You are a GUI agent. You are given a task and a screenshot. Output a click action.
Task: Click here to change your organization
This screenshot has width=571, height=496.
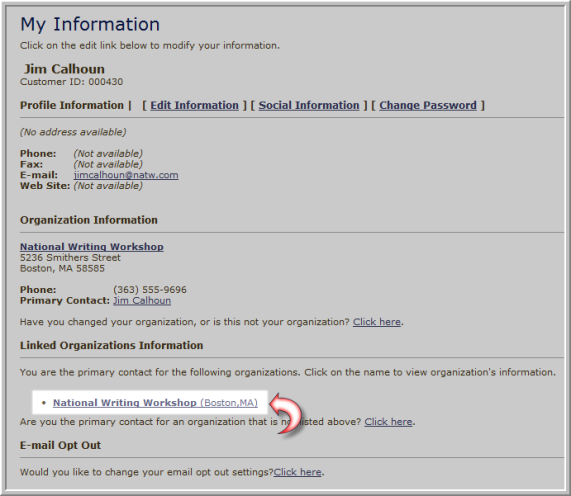[x=377, y=322]
